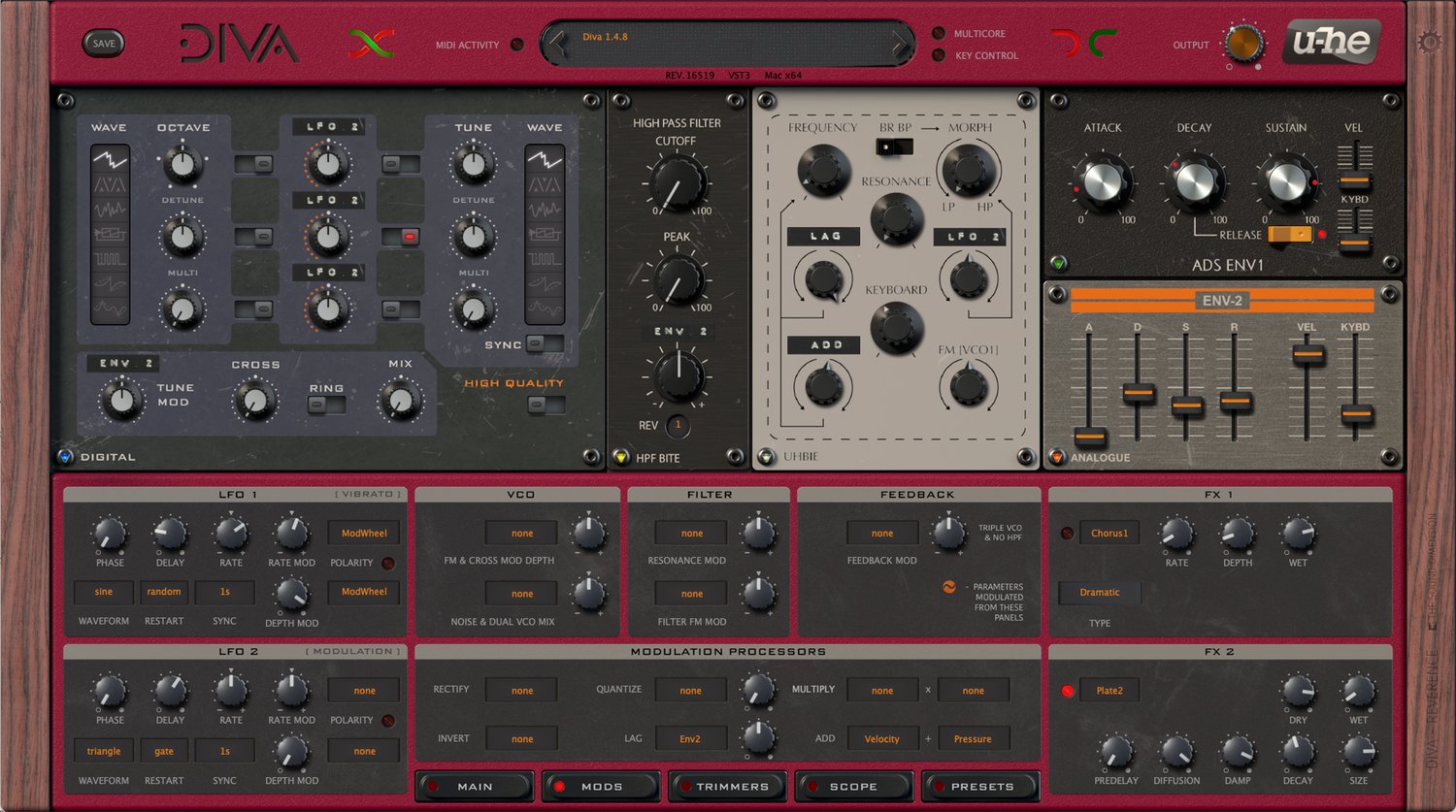The width and height of the screenshot is (1456, 812).
Task: Click the ENV 2 source label in HPF panel
Action: (x=678, y=331)
